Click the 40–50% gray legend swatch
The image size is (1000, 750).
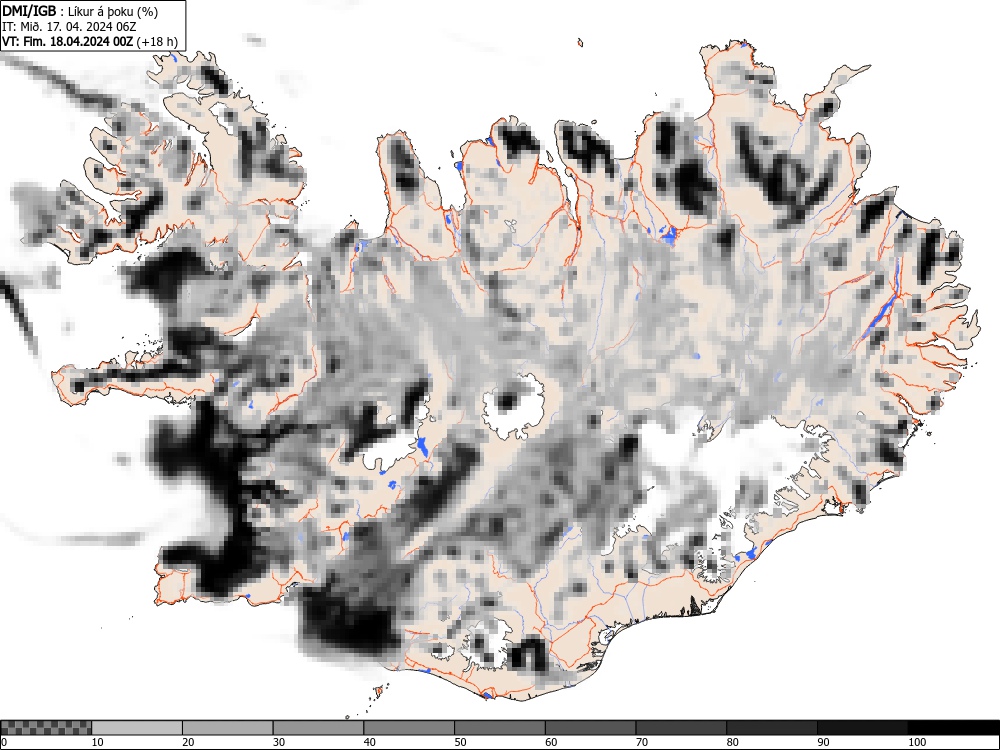point(409,728)
